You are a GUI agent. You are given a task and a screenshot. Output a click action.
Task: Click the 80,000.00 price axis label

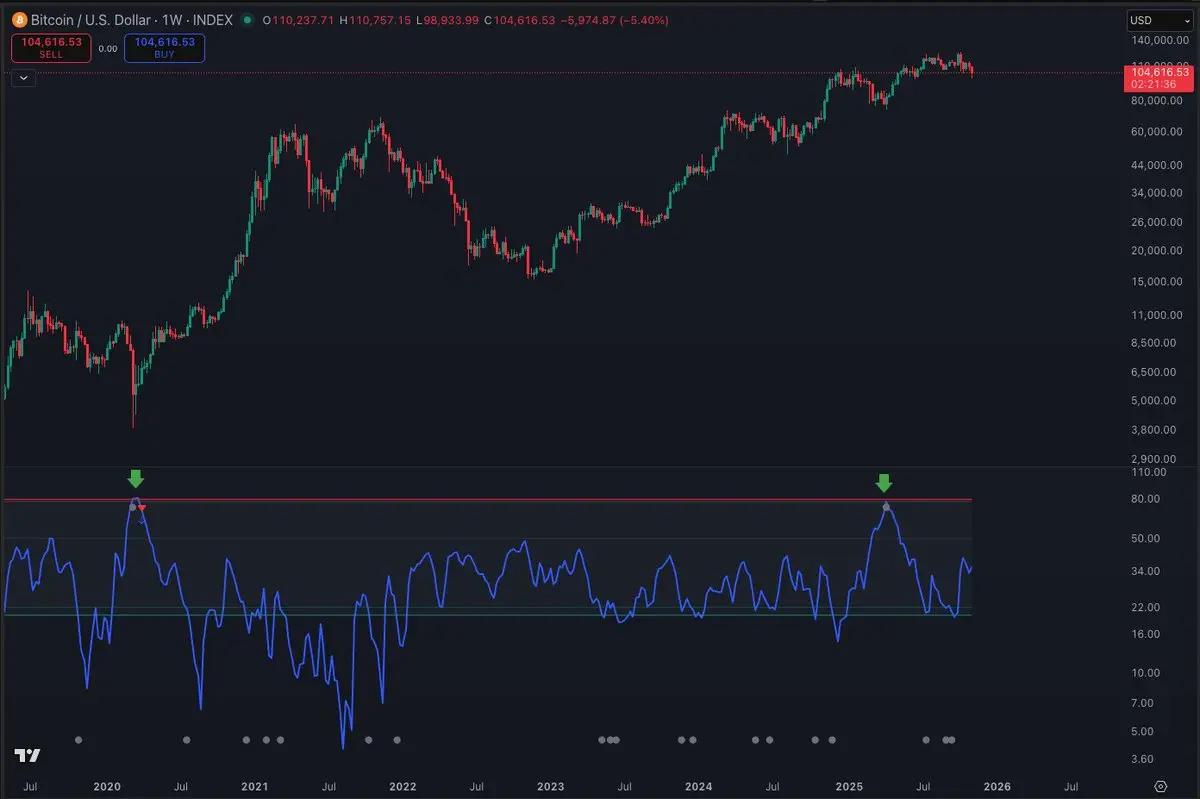tap(1159, 100)
